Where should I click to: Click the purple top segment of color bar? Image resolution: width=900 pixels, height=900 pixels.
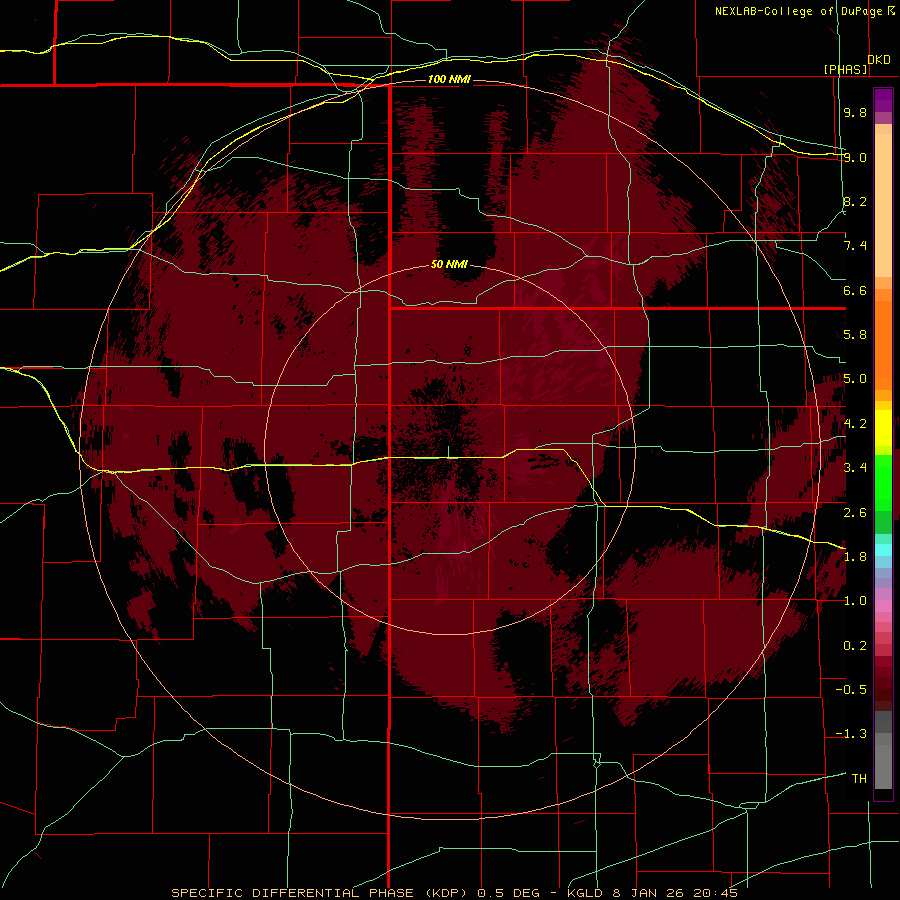(883, 100)
